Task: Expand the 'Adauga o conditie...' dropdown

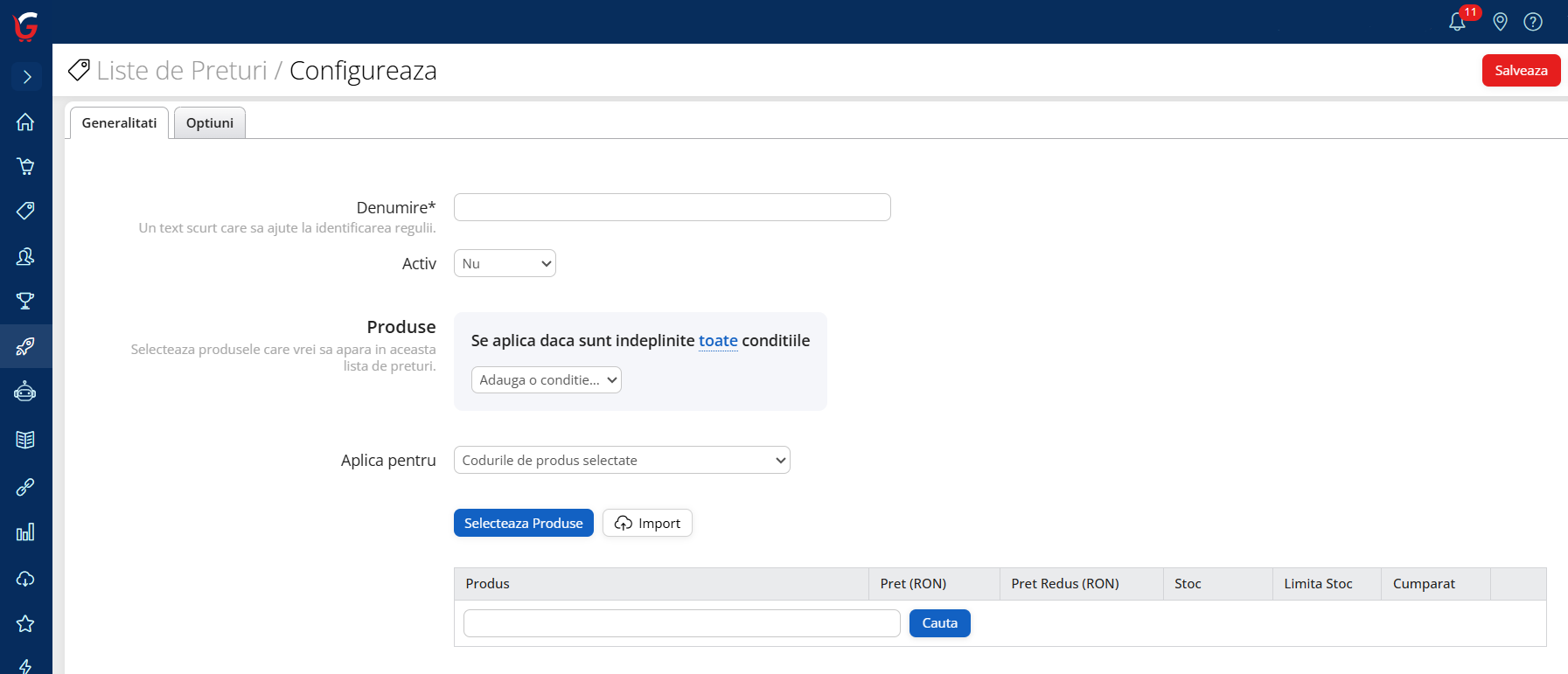Action: (x=547, y=380)
